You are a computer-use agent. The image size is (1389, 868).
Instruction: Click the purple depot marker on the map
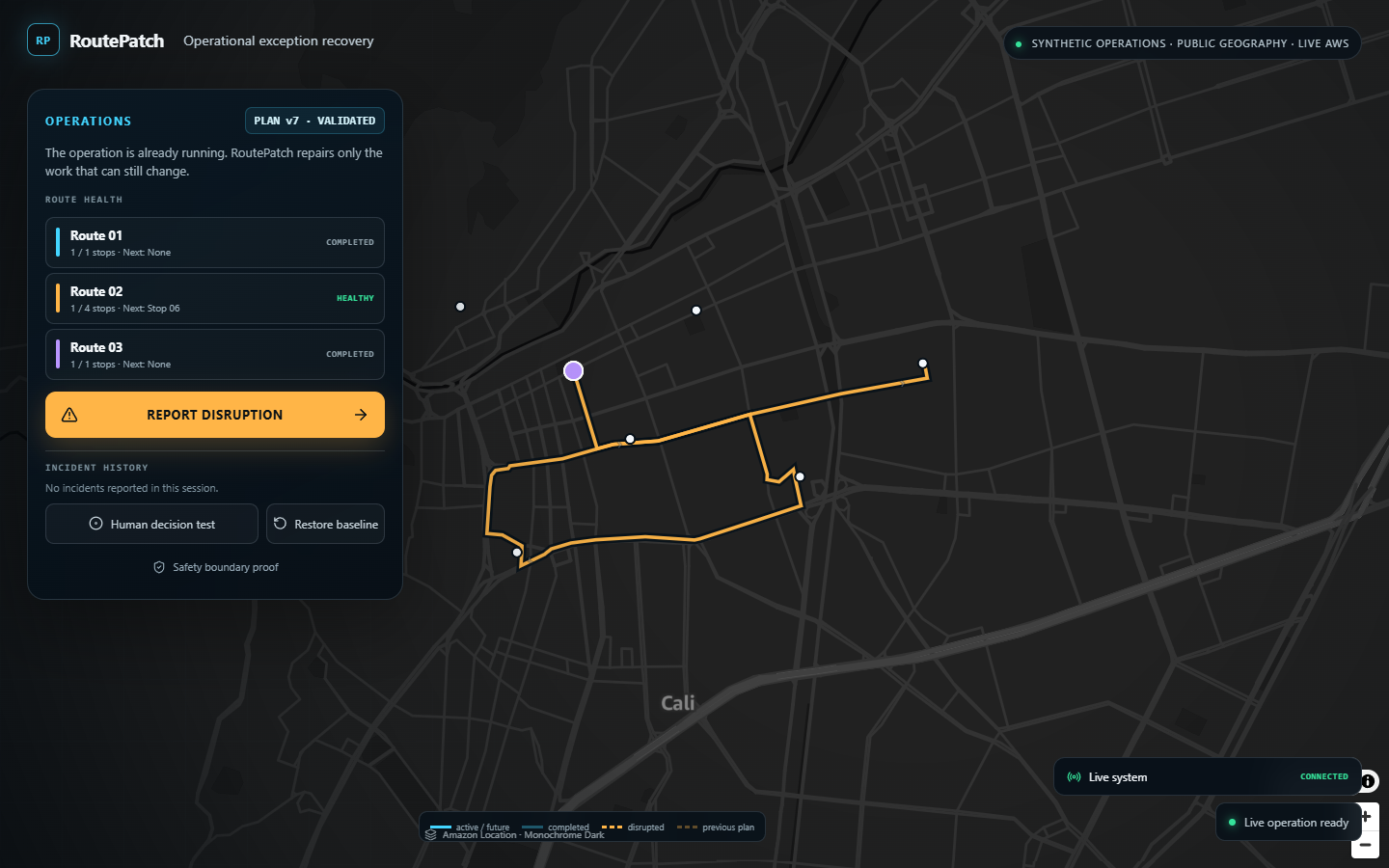pyautogui.click(x=574, y=370)
